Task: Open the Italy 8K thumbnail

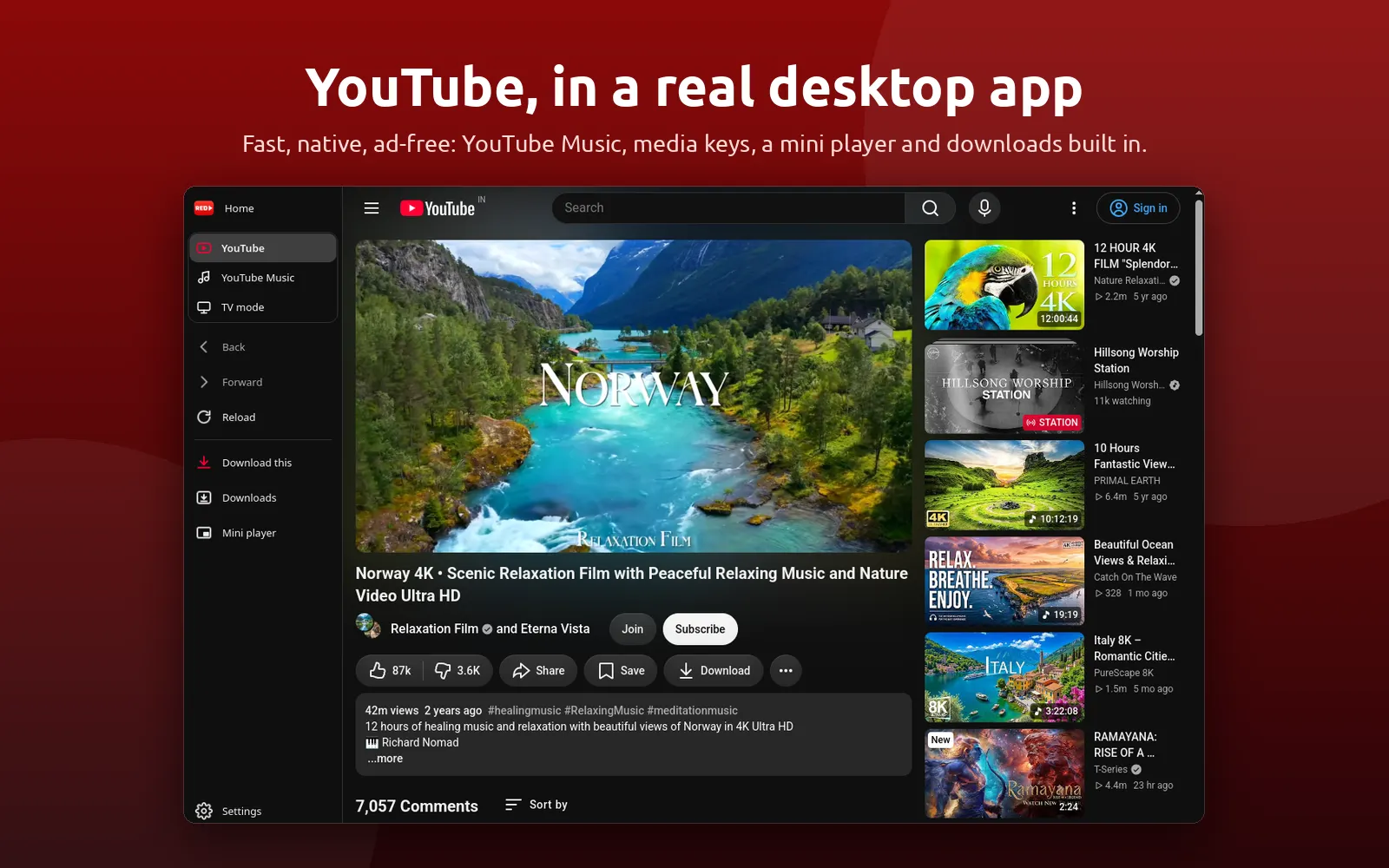Action: point(1004,677)
